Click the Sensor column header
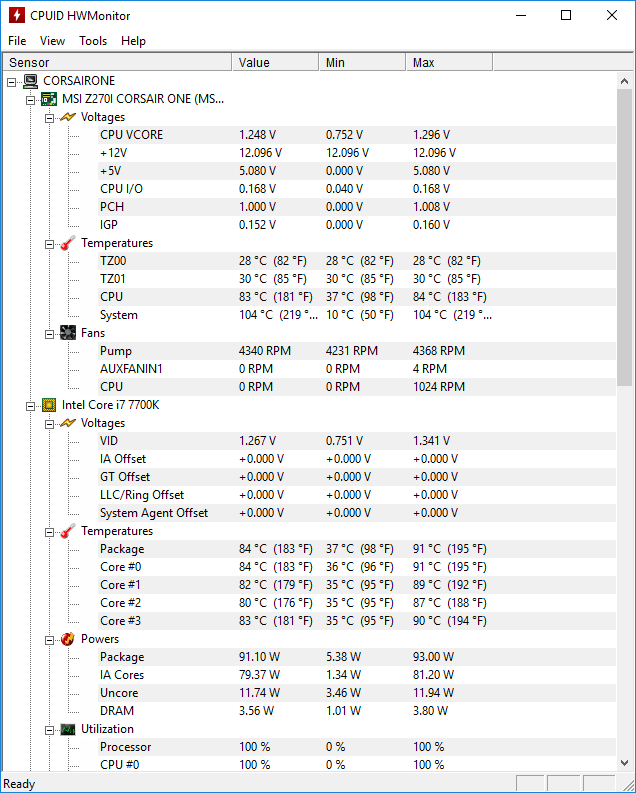636x793 pixels. (x=117, y=63)
